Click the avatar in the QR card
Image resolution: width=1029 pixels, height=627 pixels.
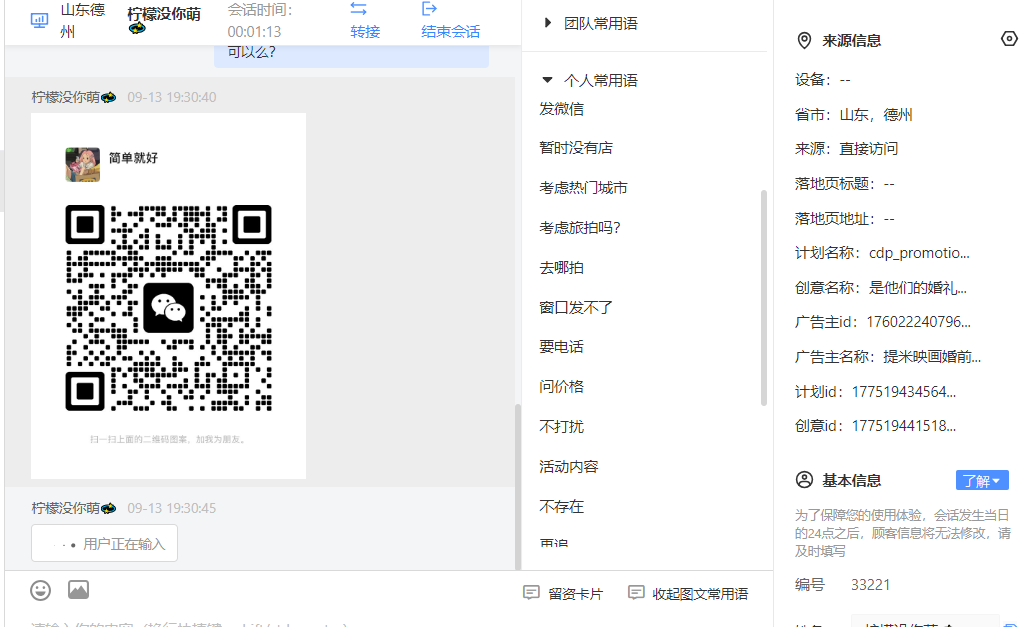(x=83, y=164)
